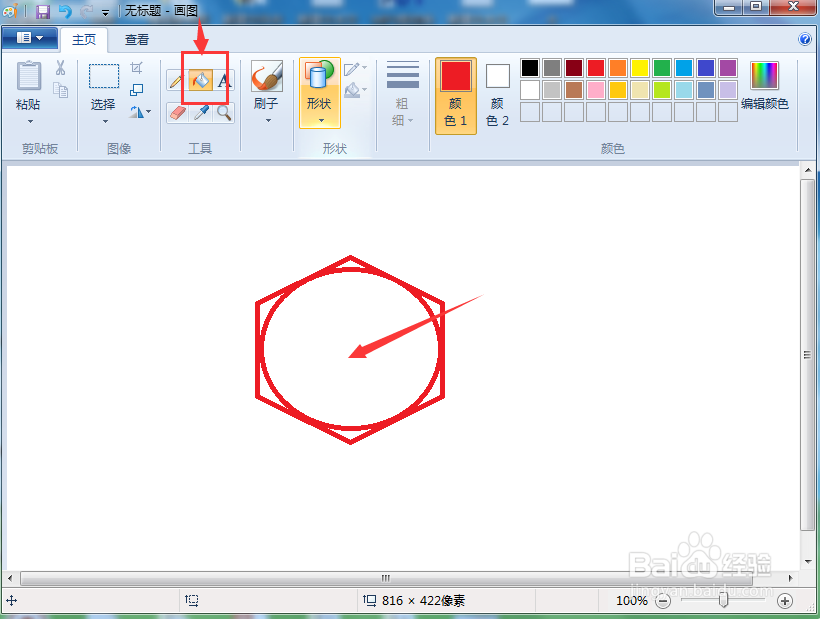Open the shape Outline dropdown
The width and height of the screenshot is (820, 619).
pos(356,68)
